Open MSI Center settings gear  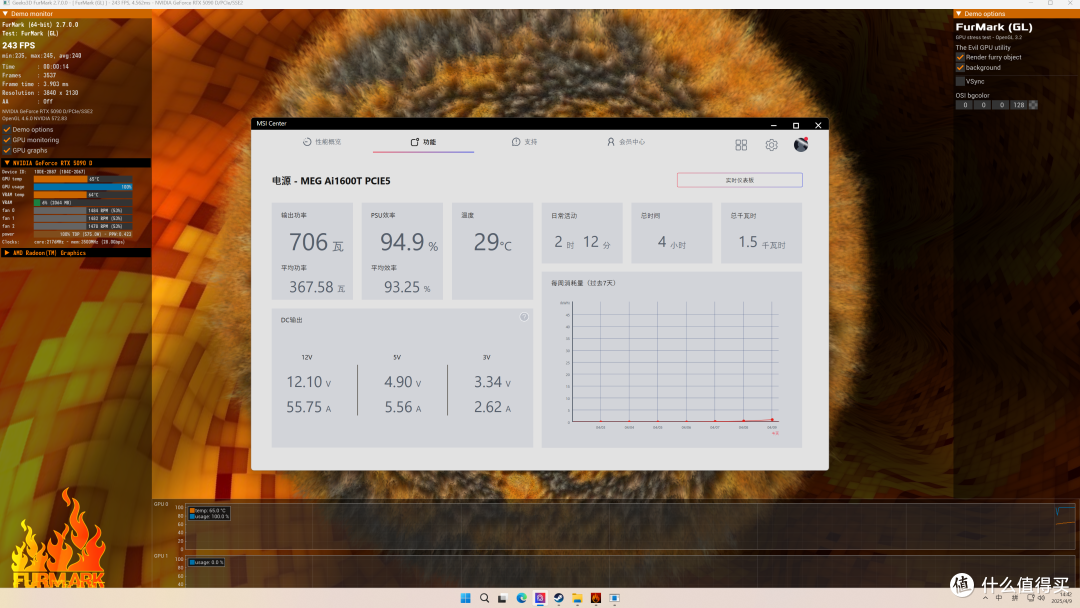[x=771, y=145]
